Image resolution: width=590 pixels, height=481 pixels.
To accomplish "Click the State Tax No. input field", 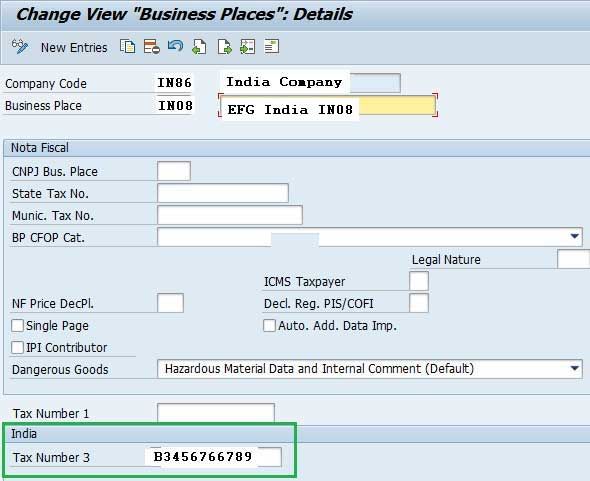I will [223, 193].
